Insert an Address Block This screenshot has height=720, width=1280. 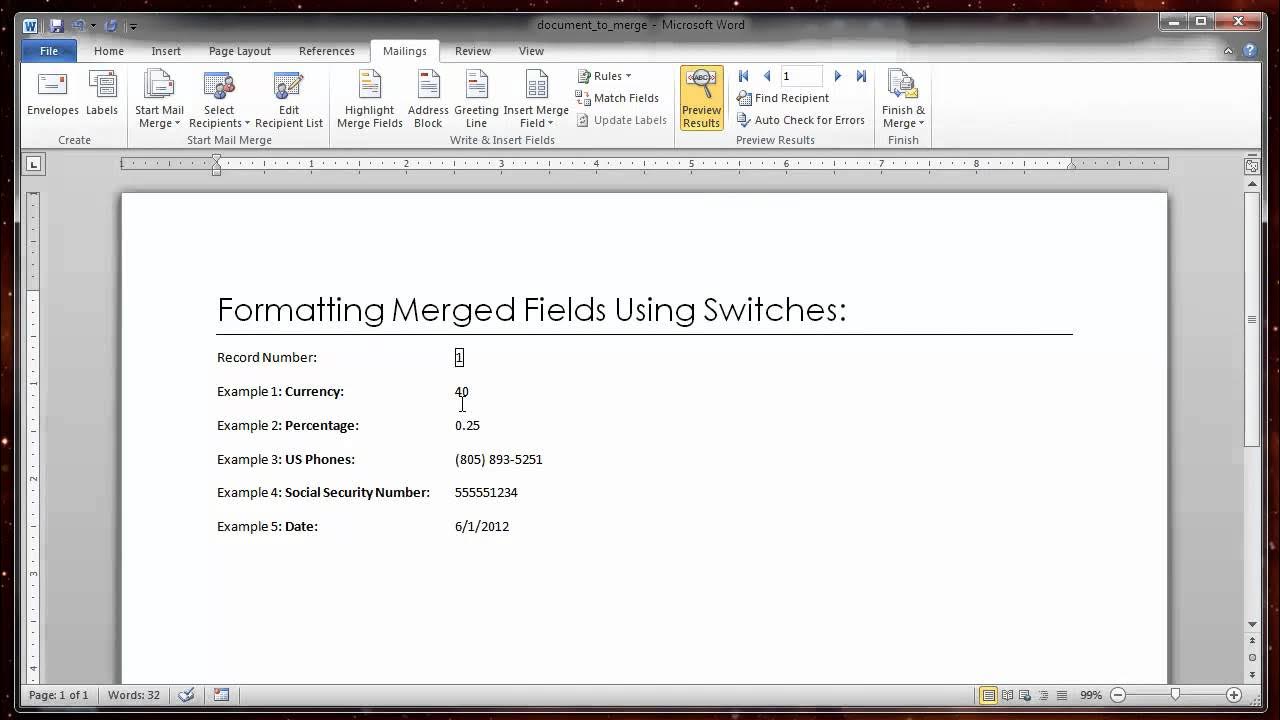point(428,99)
